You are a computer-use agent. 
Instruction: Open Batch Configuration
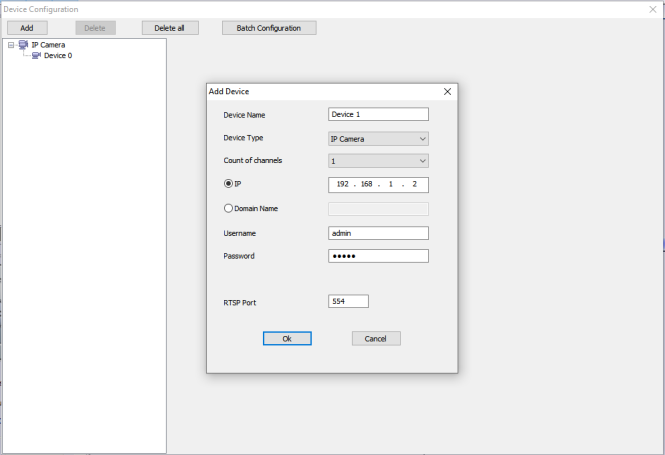tap(268, 28)
